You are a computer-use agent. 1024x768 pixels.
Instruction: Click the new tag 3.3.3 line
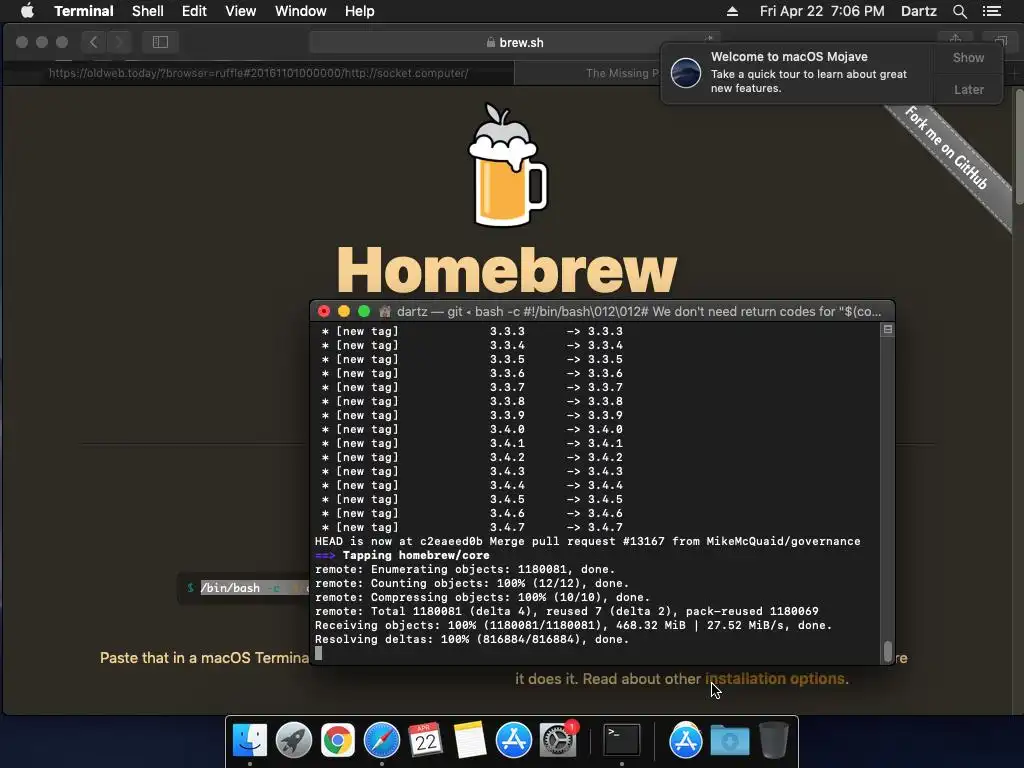472,331
